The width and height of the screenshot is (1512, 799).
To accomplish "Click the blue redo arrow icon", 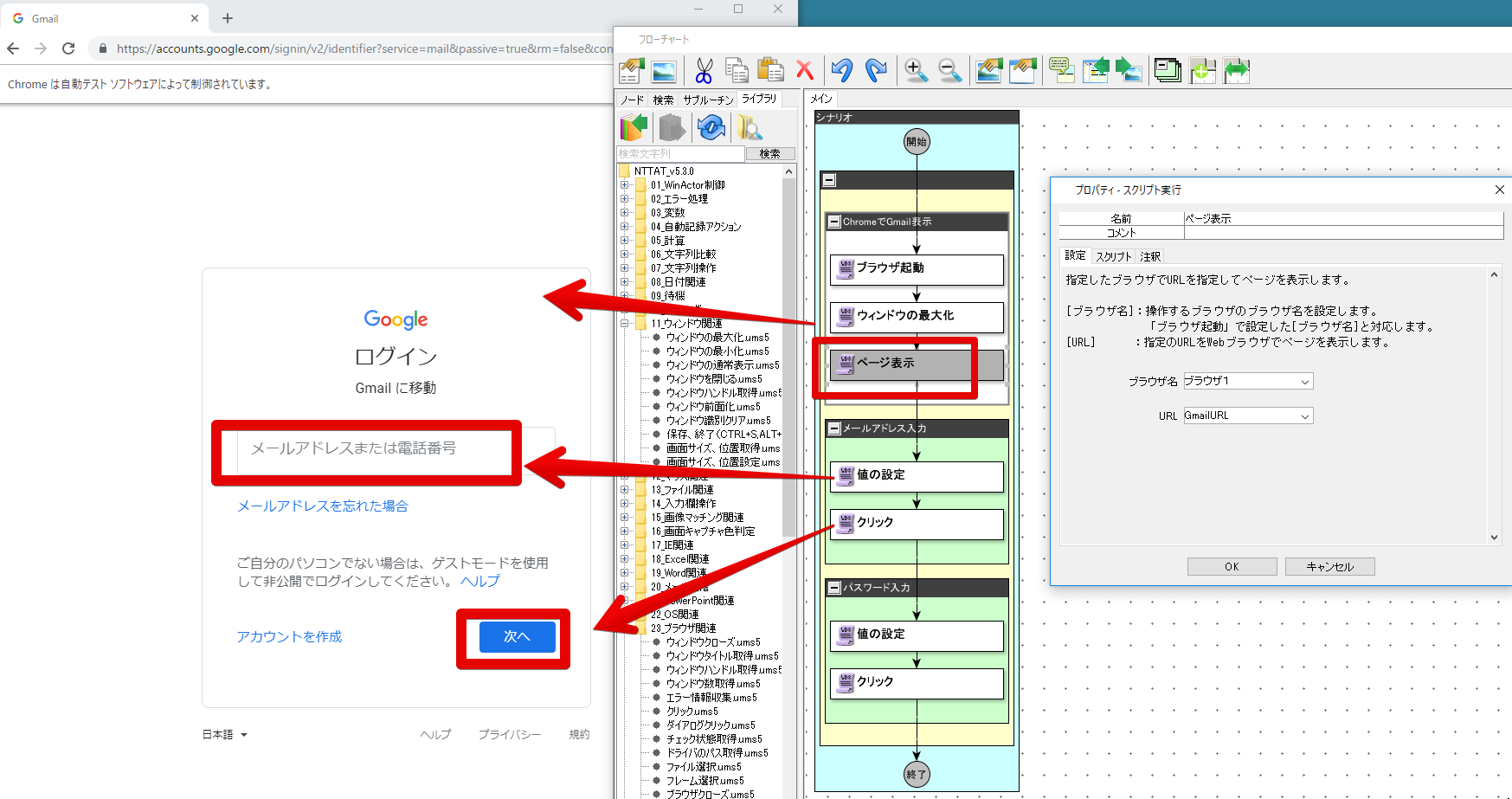I will pos(876,70).
